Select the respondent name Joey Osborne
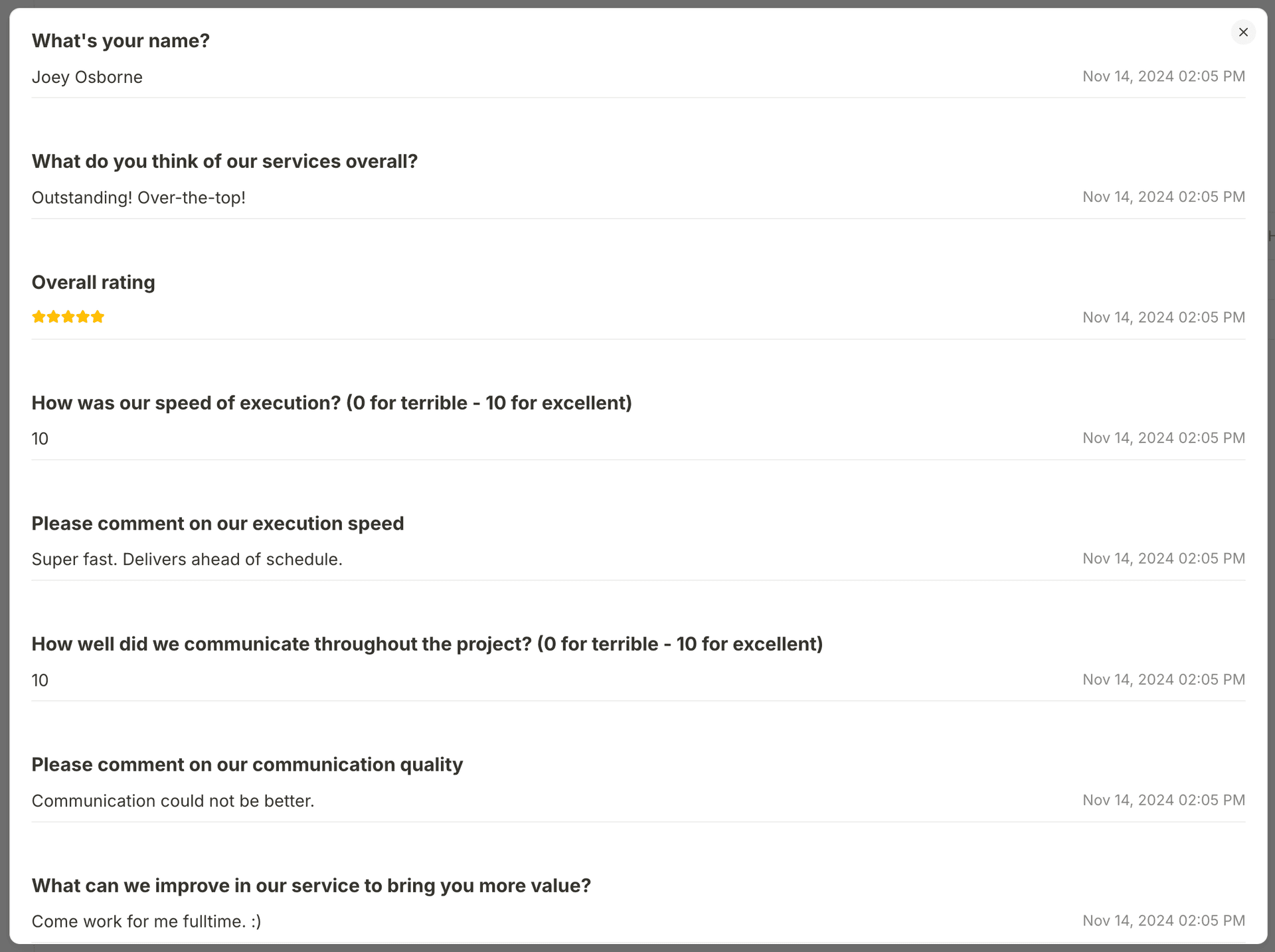 point(87,77)
